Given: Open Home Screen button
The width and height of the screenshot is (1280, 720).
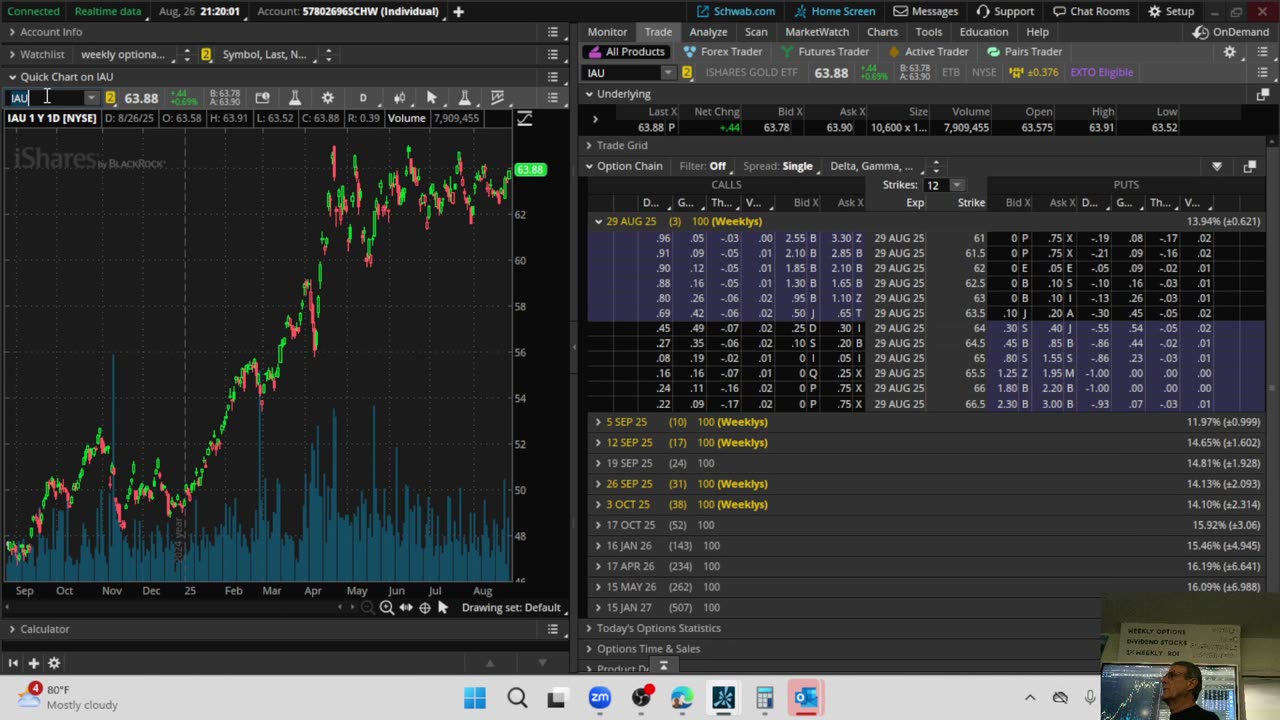Looking at the screenshot, I should click(834, 11).
